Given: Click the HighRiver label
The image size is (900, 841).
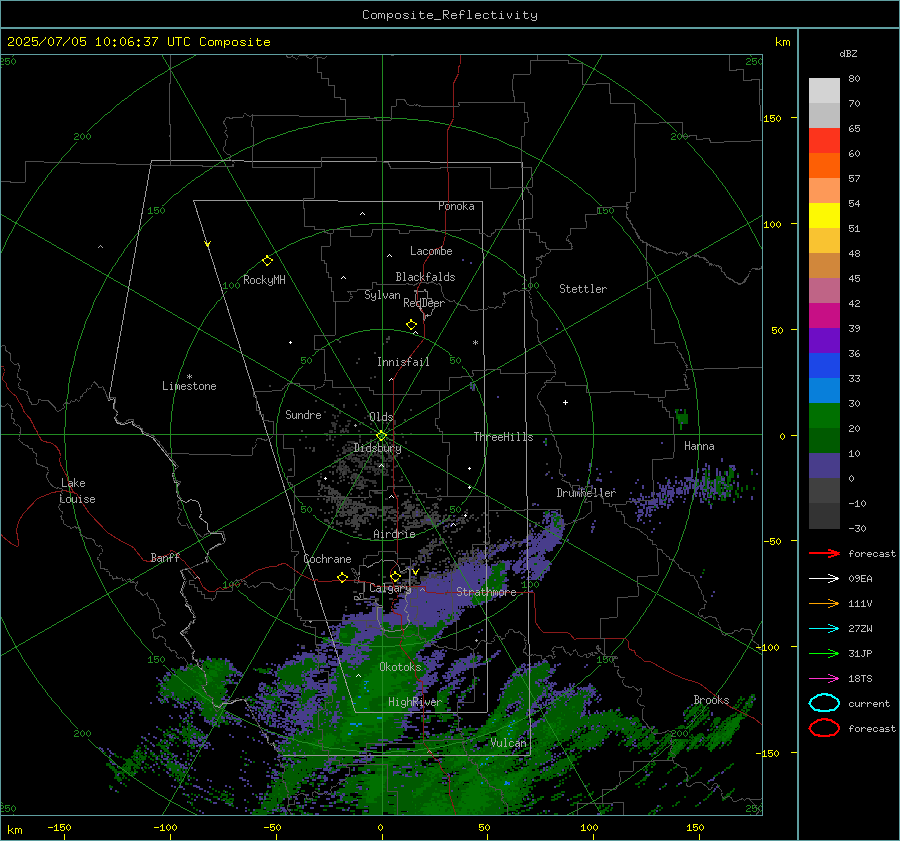Looking at the screenshot, I should 415,702.
